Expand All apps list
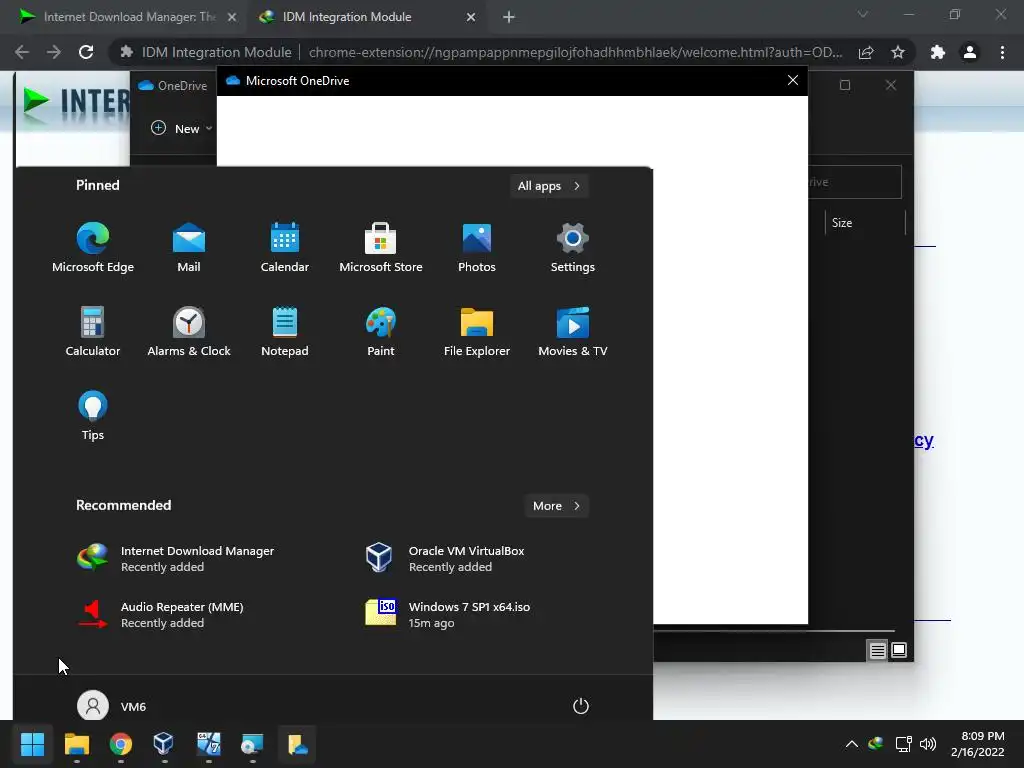The image size is (1024, 768). pos(549,186)
